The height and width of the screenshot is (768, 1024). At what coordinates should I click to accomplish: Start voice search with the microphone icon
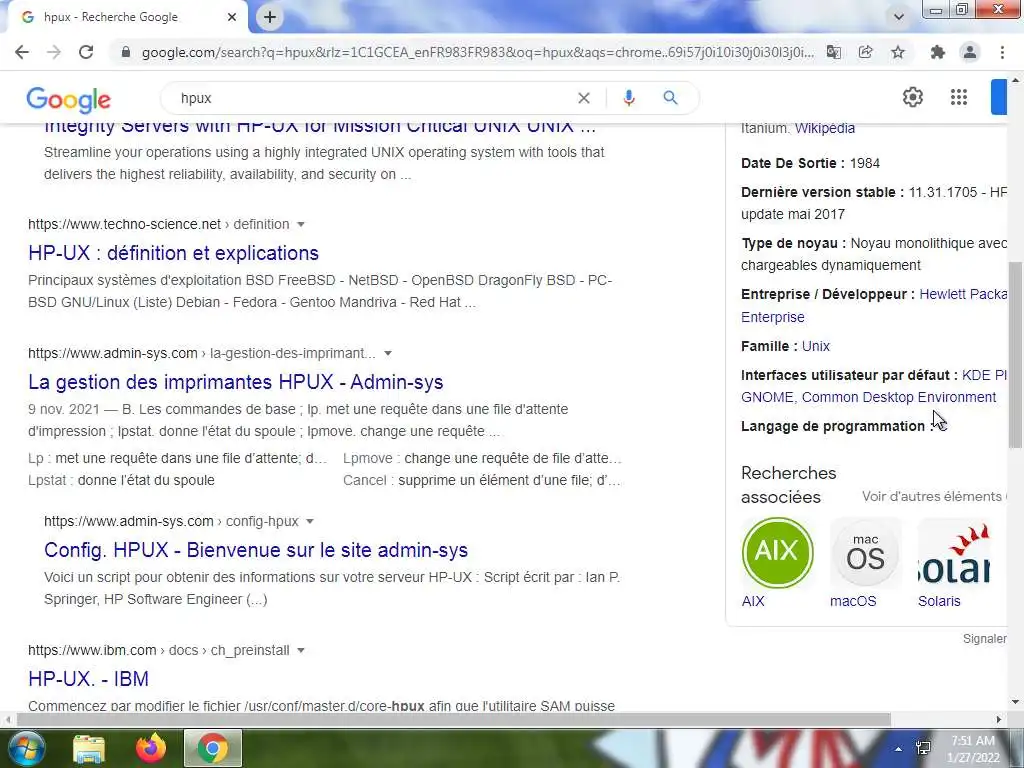point(628,98)
